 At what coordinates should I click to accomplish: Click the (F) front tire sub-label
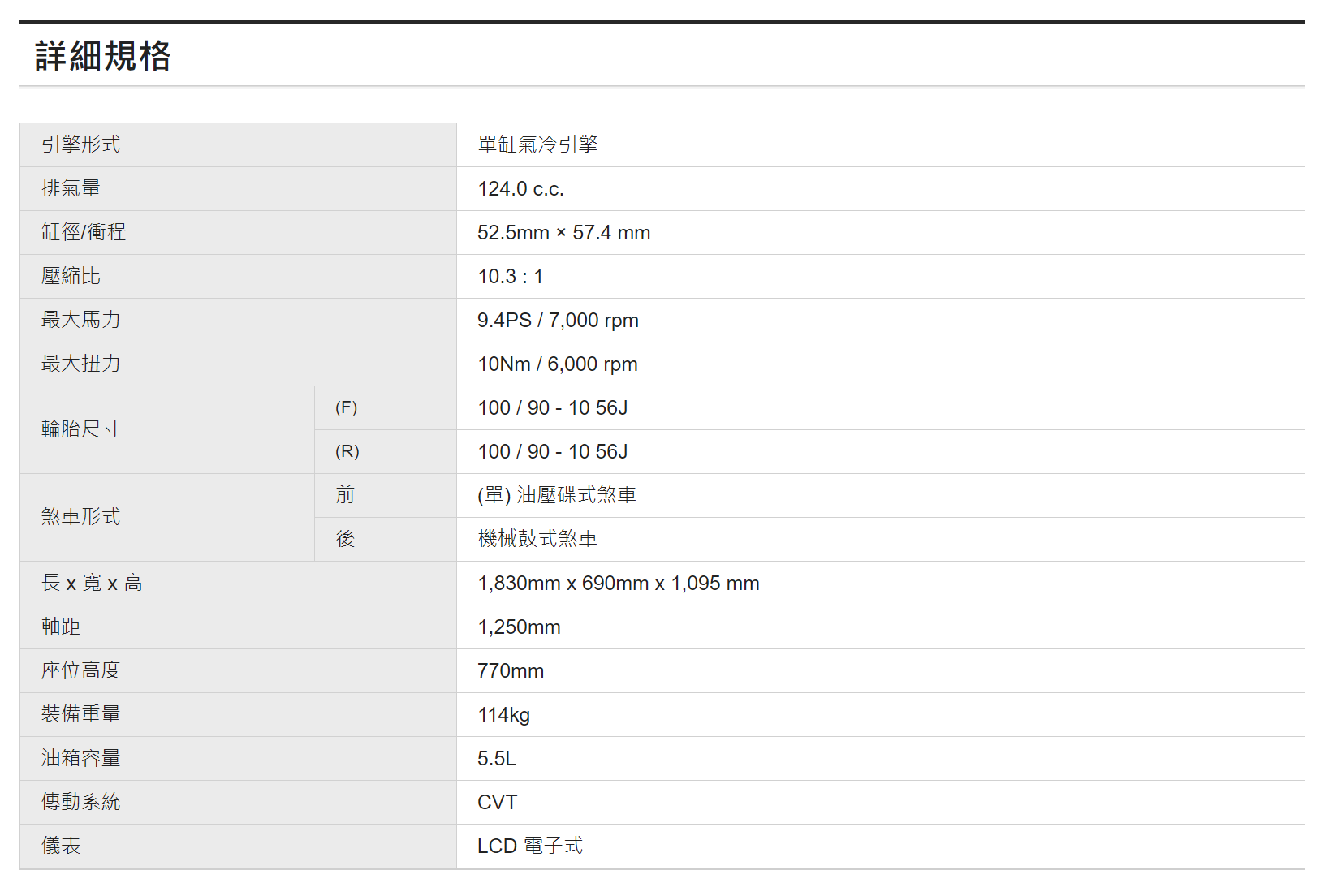(347, 407)
